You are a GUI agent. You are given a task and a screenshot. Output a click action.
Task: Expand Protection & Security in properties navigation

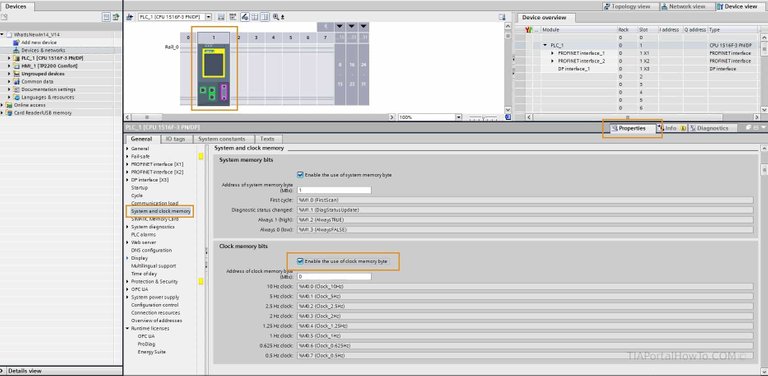point(127,282)
